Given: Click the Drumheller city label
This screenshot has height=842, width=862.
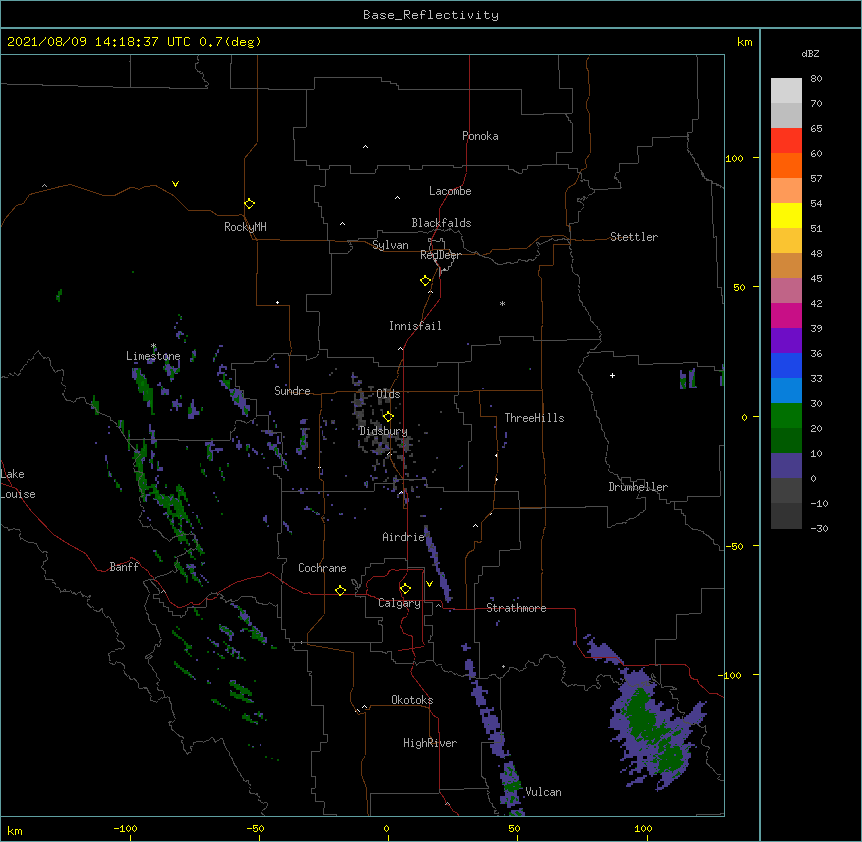Looking at the screenshot, I should click(x=638, y=487).
